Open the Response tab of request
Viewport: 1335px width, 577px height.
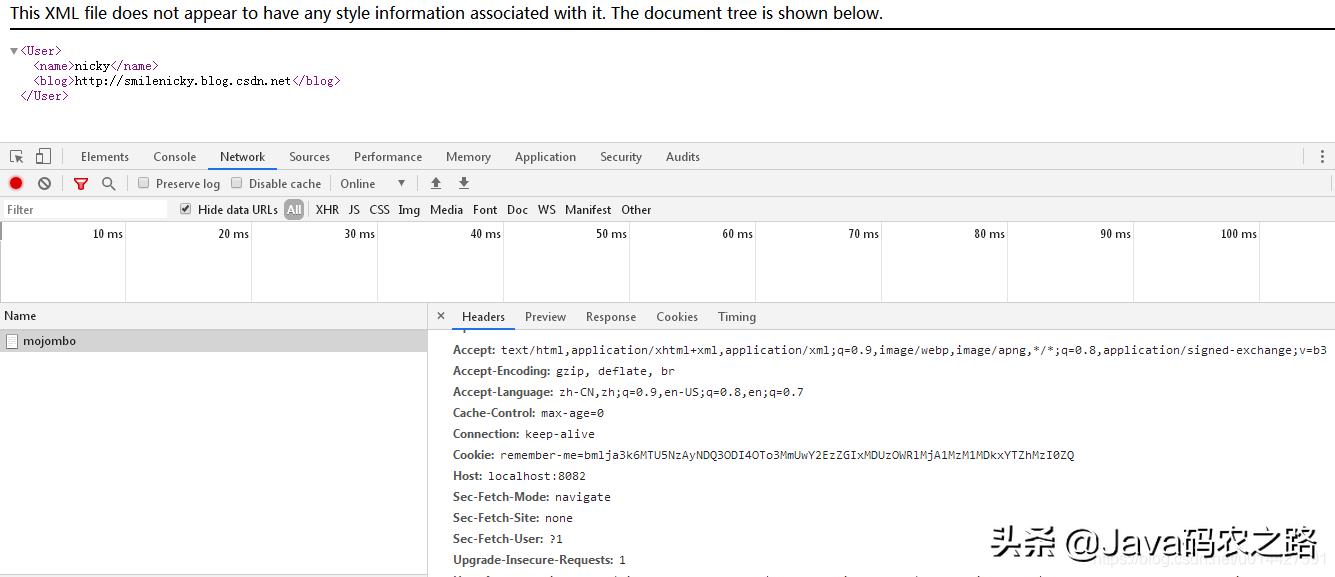coord(610,317)
